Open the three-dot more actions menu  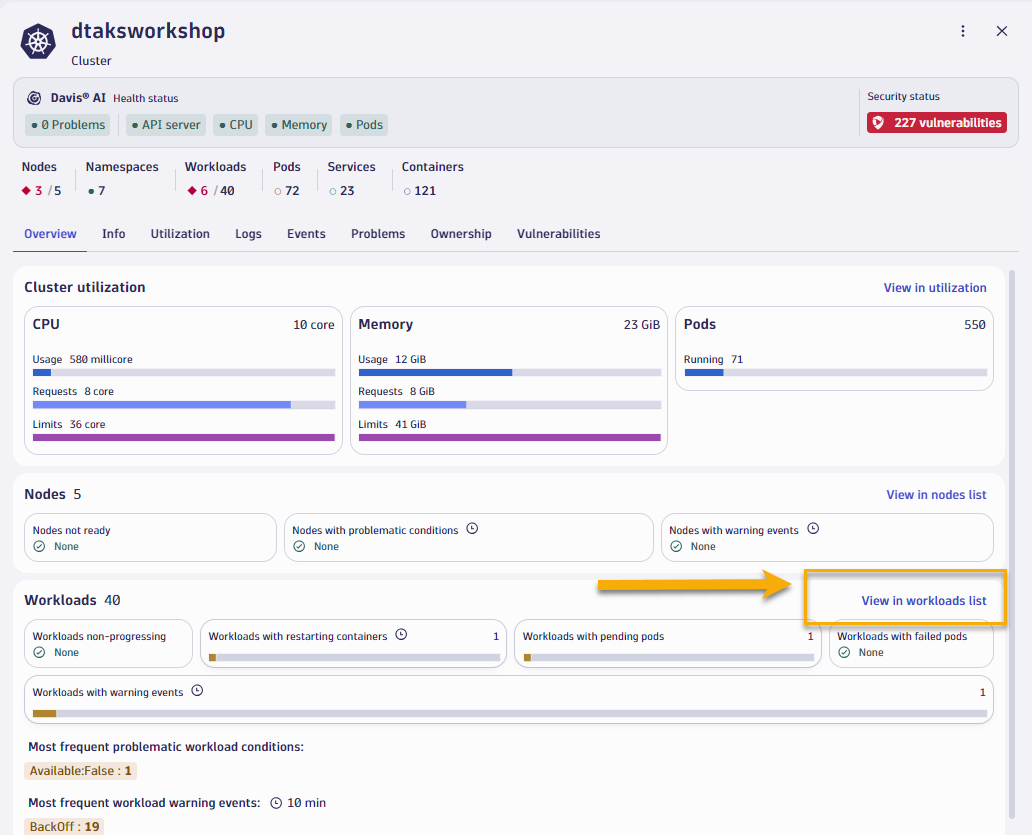pos(963,31)
